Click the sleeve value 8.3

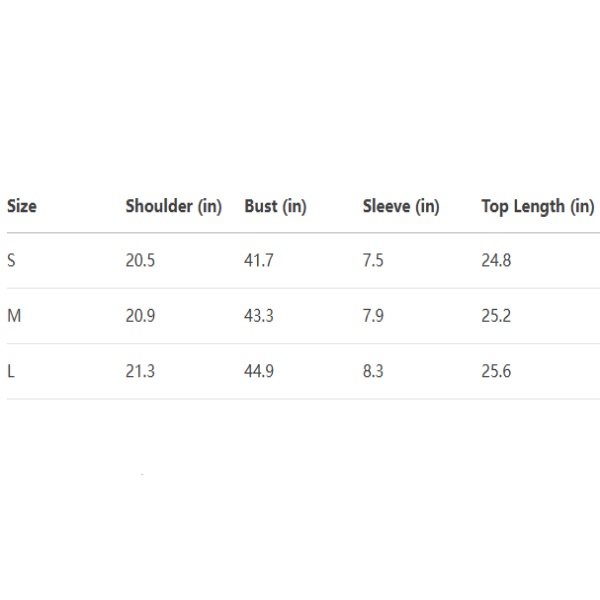pyautogui.click(x=373, y=371)
